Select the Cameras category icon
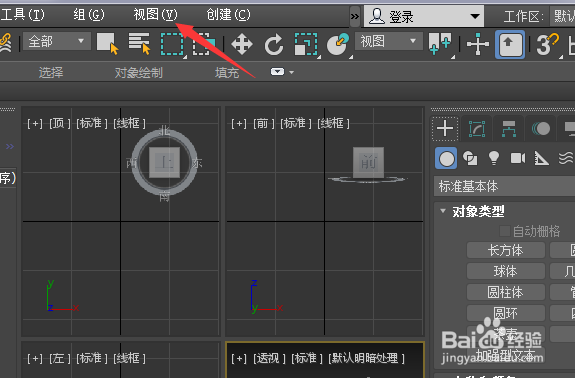The height and width of the screenshot is (378, 575). tap(518, 158)
